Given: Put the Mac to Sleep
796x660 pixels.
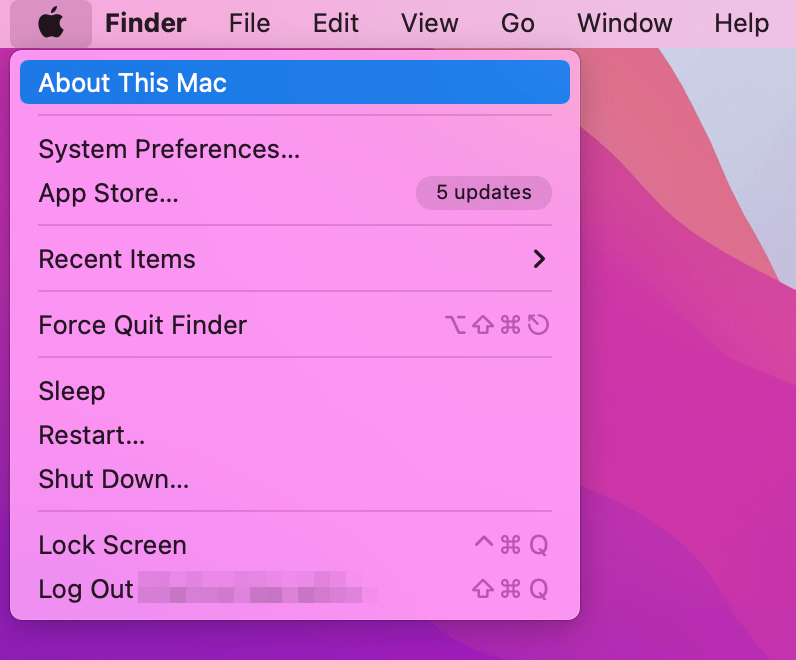Looking at the screenshot, I should click(x=295, y=391).
